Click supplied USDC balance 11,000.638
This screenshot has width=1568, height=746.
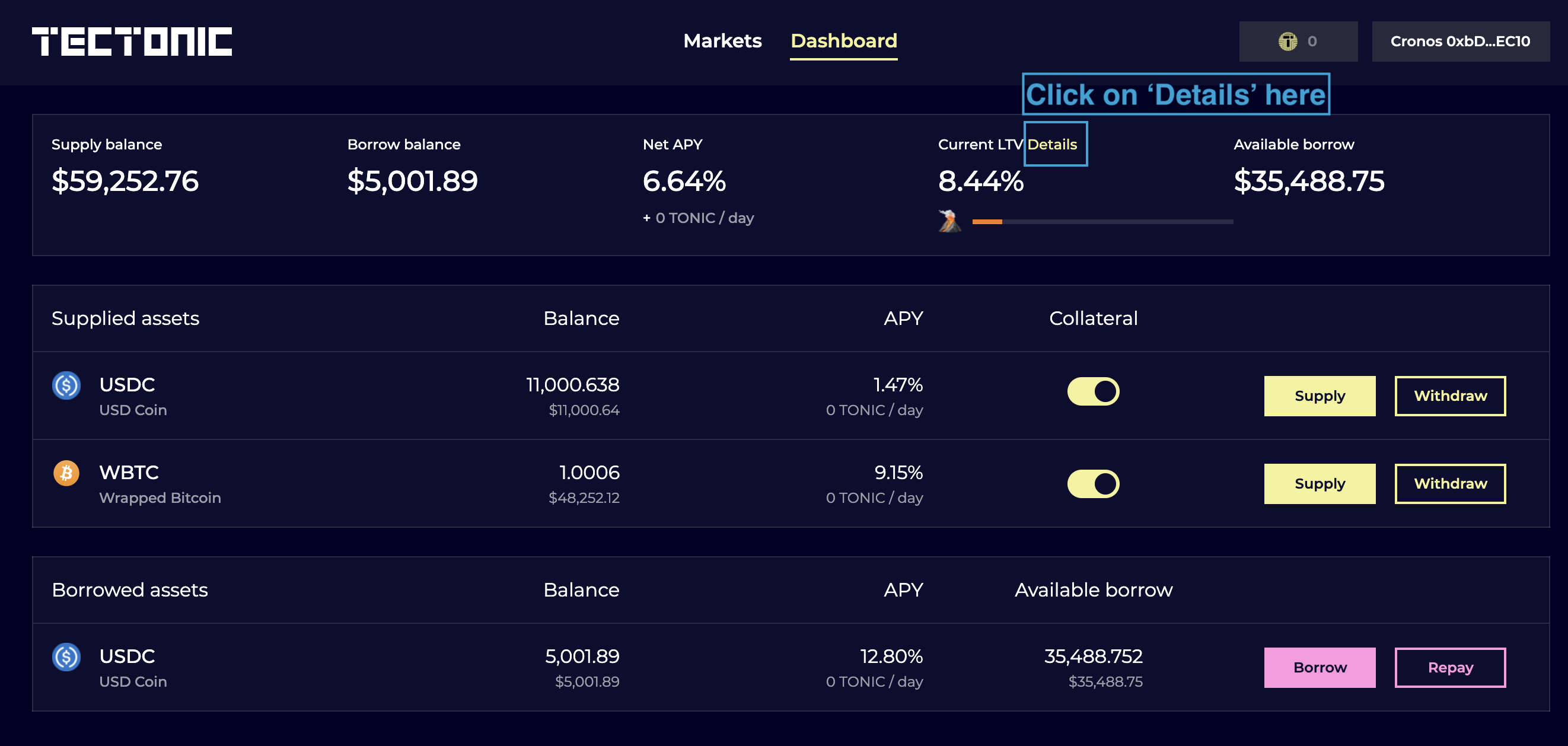573,384
